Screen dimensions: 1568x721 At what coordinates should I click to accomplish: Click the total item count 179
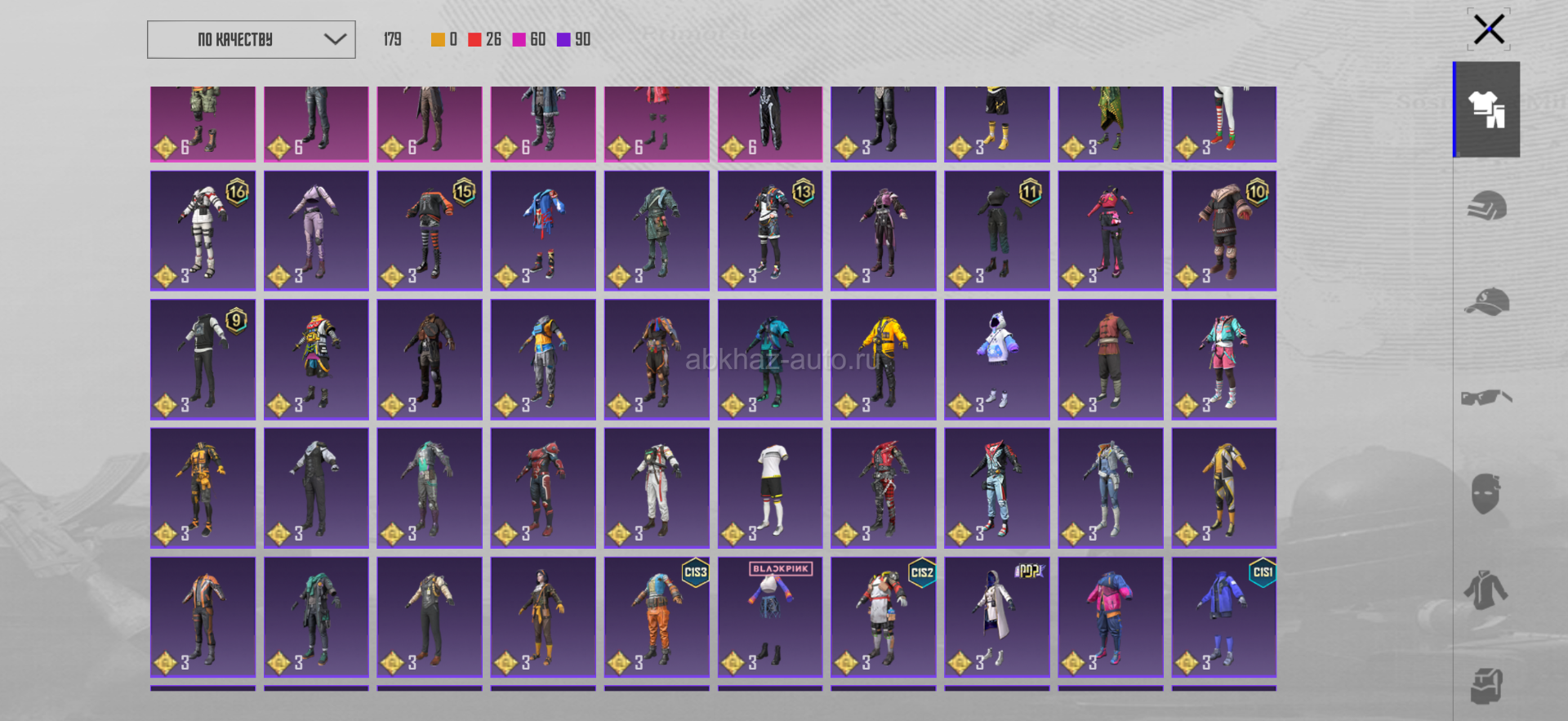point(393,39)
